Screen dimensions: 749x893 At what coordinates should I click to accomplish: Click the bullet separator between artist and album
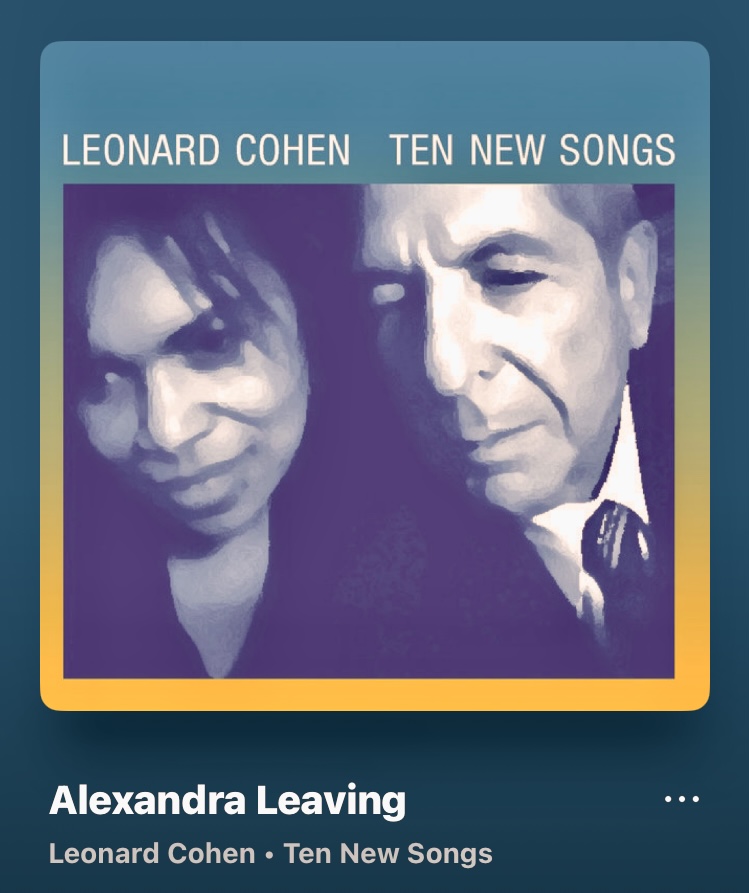269,855
